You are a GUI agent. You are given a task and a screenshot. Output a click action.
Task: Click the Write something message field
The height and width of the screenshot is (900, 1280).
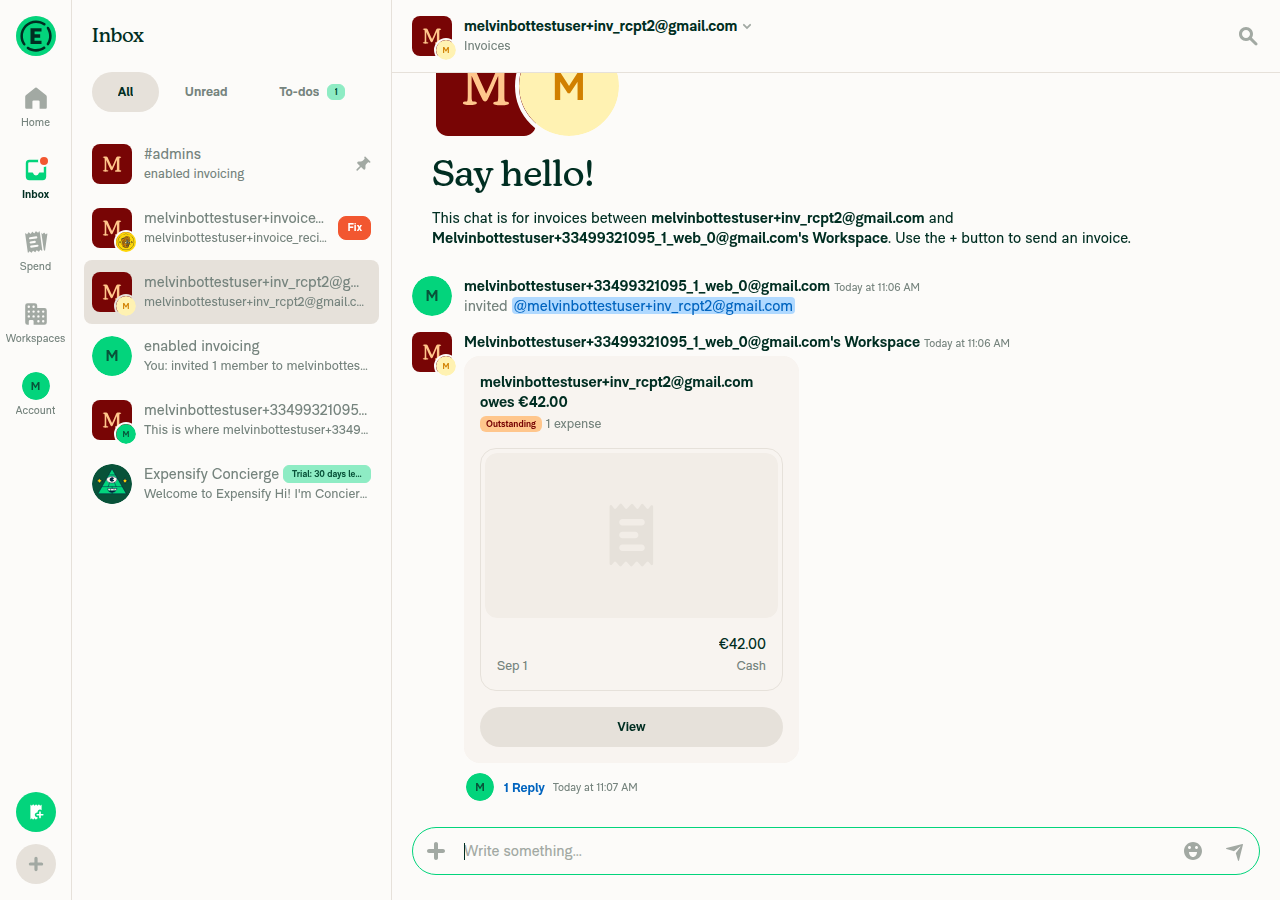[x=816, y=851]
